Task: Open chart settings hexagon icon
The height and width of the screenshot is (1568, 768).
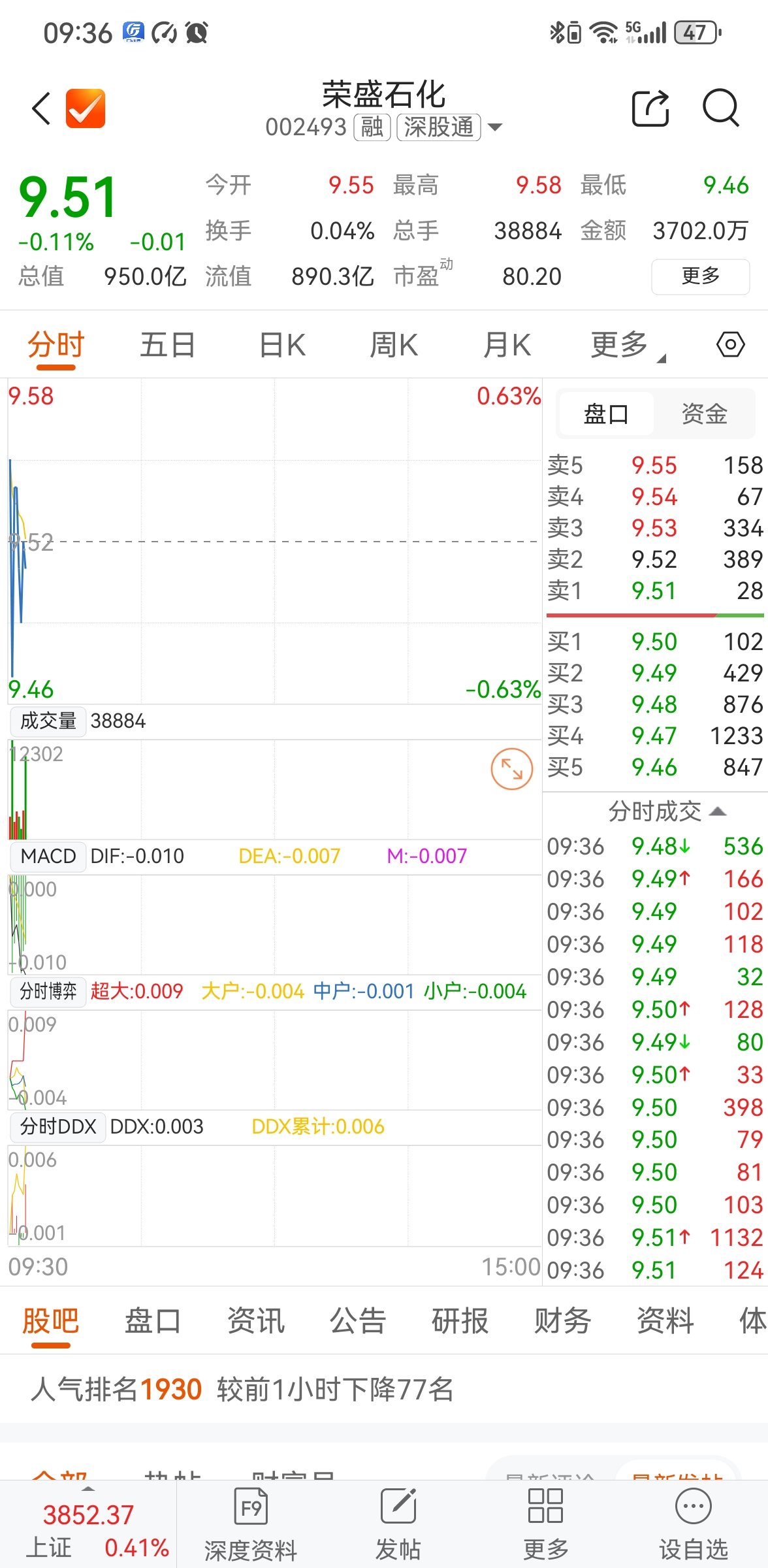Action: pyautogui.click(x=730, y=344)
